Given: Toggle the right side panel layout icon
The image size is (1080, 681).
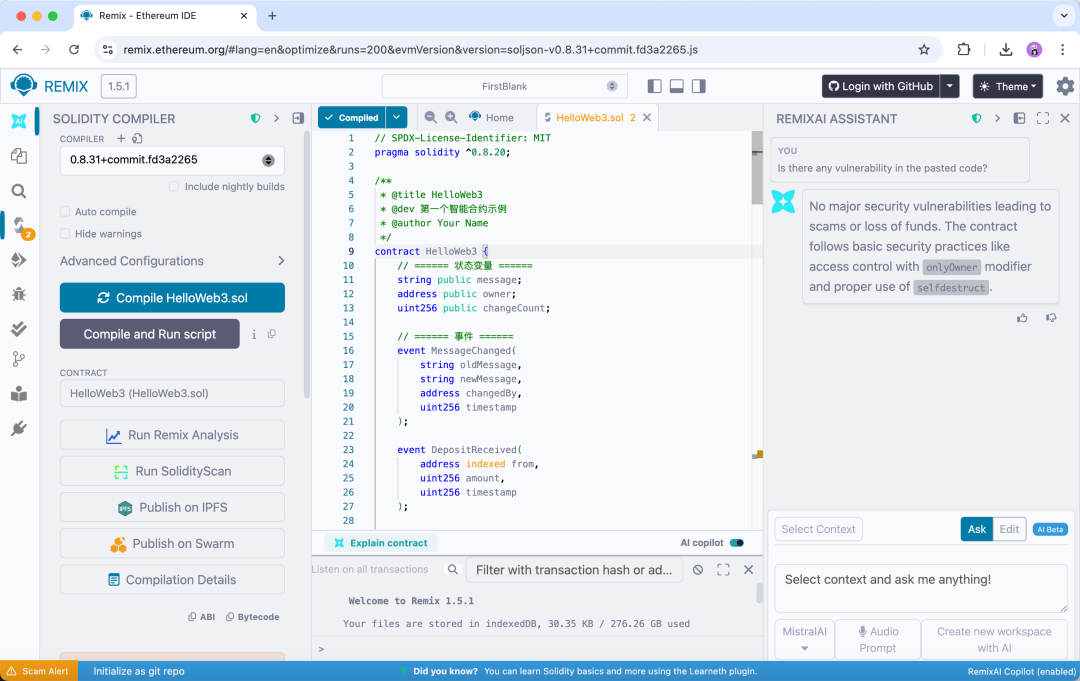Looking at the screenshot, I should (698, 86).
